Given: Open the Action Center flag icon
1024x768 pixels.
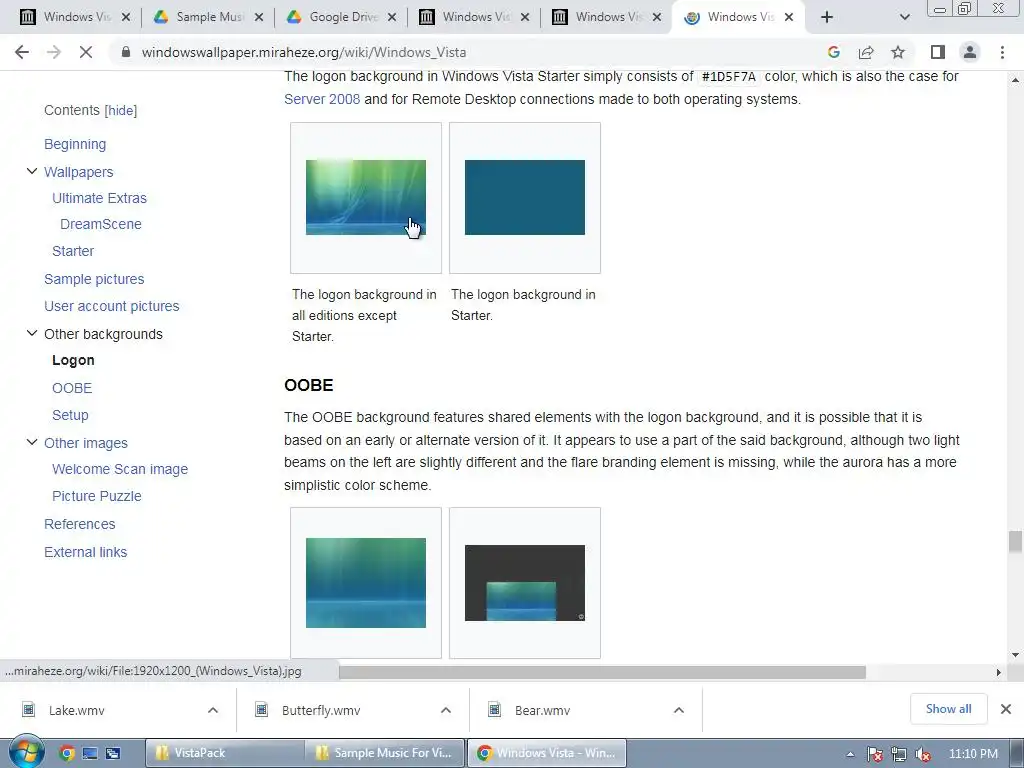Looking at the screenshot, I should 875,754.
